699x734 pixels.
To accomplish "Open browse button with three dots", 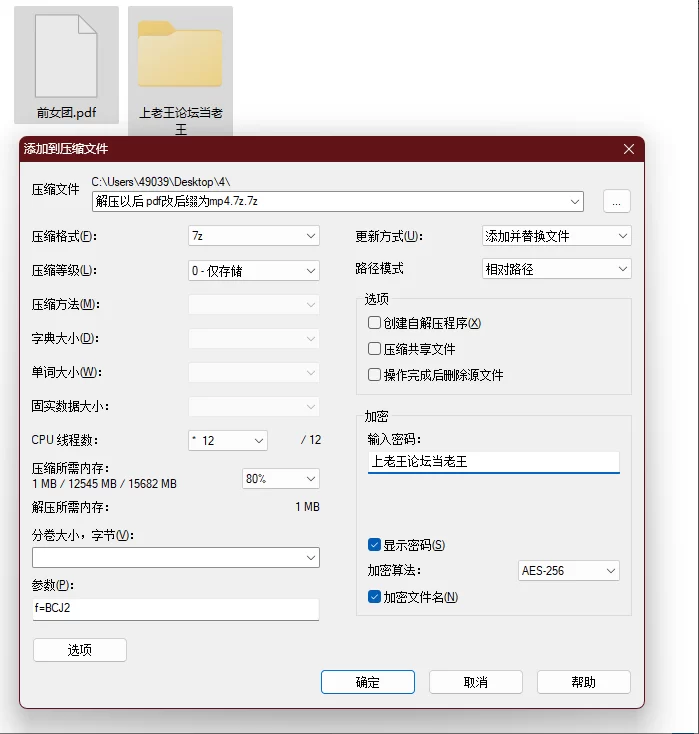I will click(617, 202).
